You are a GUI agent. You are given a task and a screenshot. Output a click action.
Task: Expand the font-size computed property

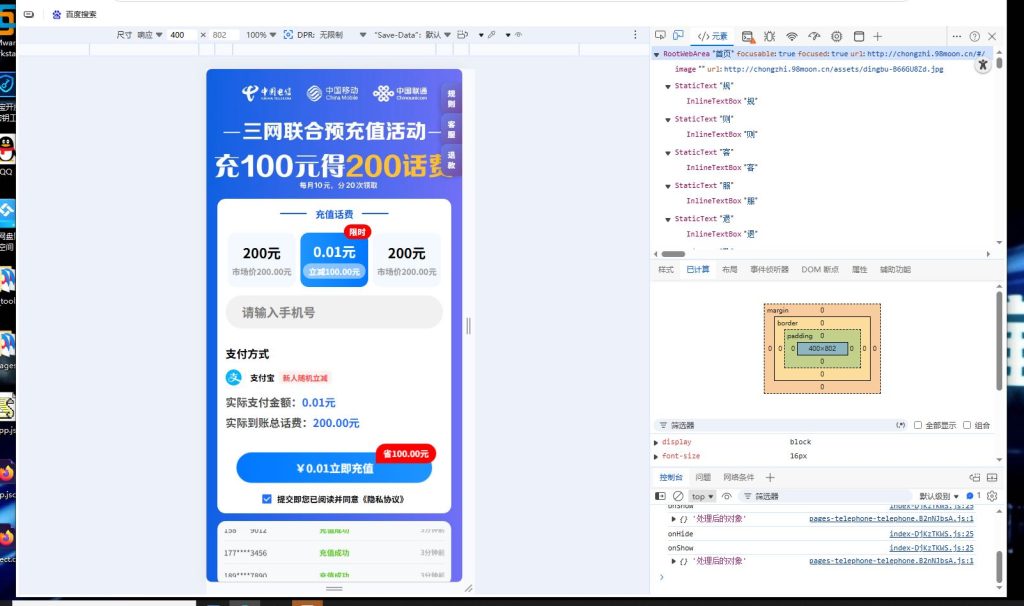(x=656, y=456)
